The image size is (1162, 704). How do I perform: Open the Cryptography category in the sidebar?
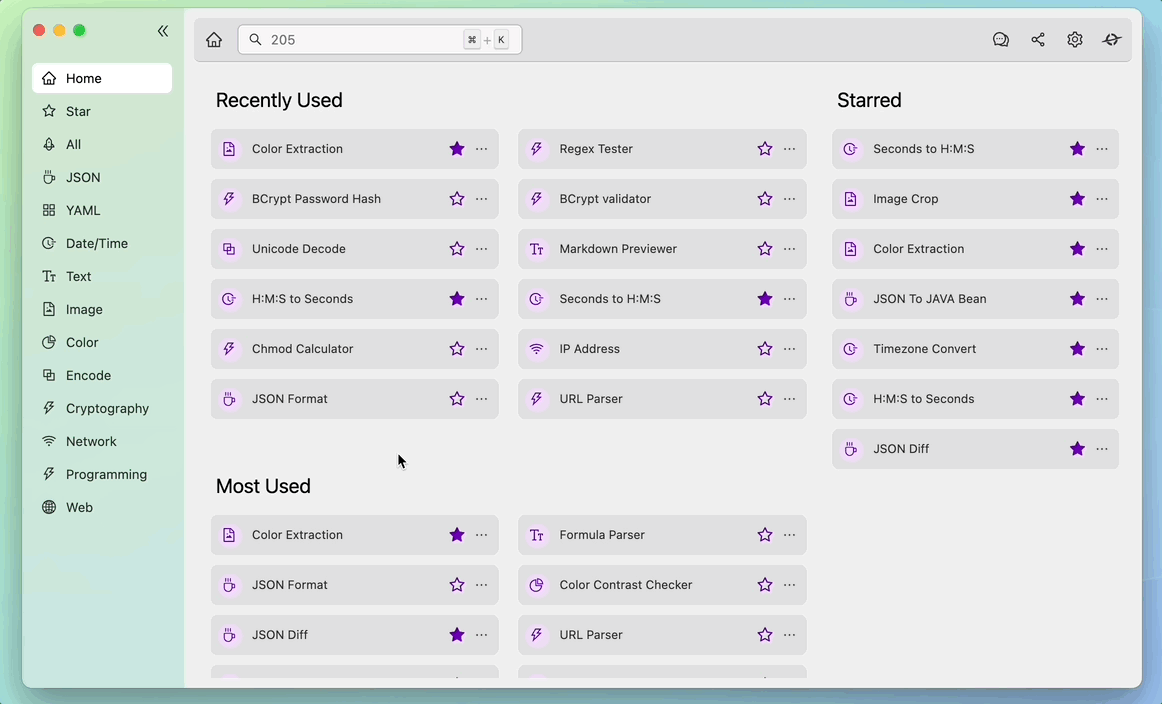pyautogui.click(x=102, y=408)
